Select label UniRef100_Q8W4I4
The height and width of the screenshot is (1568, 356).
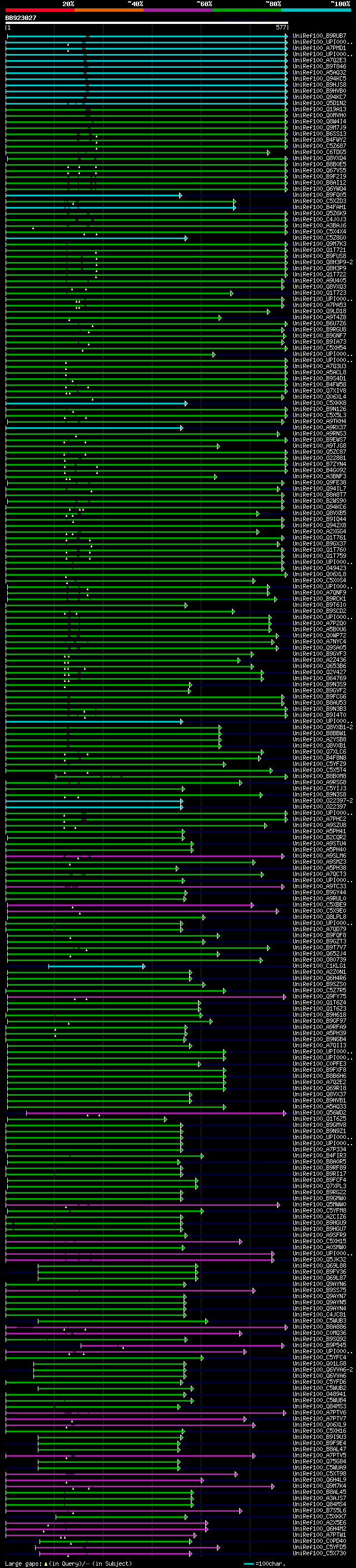[x=319, y=121]
